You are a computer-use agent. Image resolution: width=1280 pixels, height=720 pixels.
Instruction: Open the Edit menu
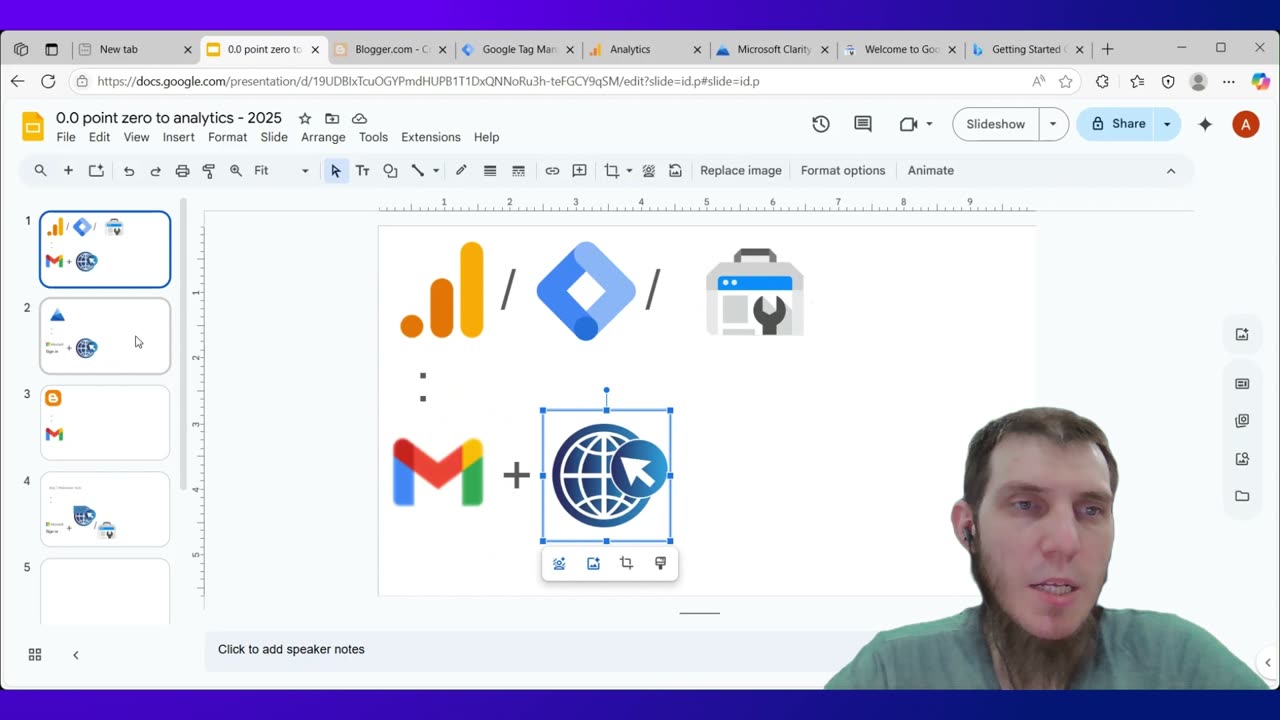click(x=99, y=137)
